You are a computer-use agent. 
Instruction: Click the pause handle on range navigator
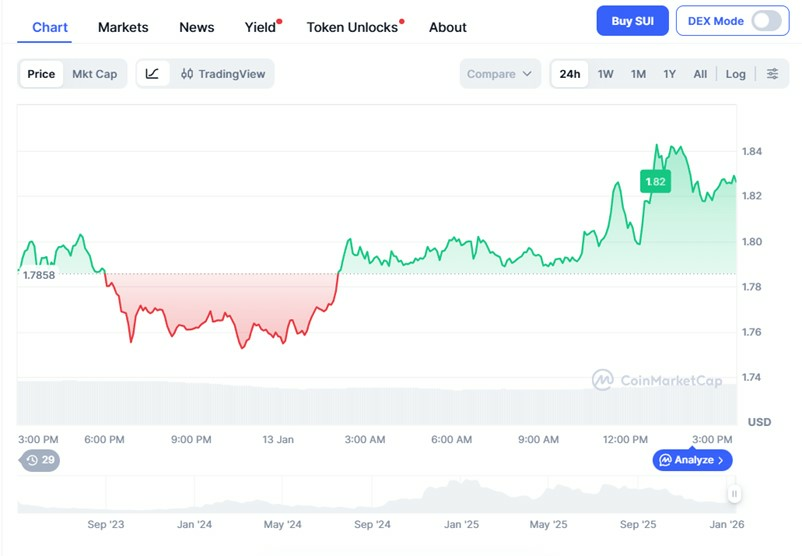[x=734, y=493]
